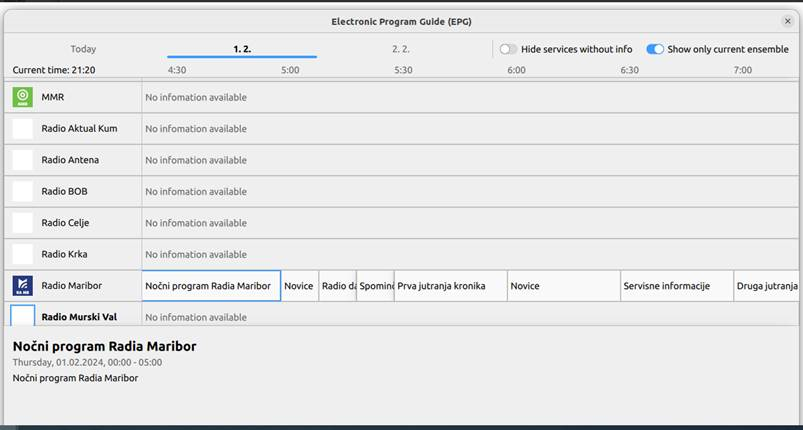Click the Radio Antena logo placeholder
This screenshot has width=803, height=430.
23,160
